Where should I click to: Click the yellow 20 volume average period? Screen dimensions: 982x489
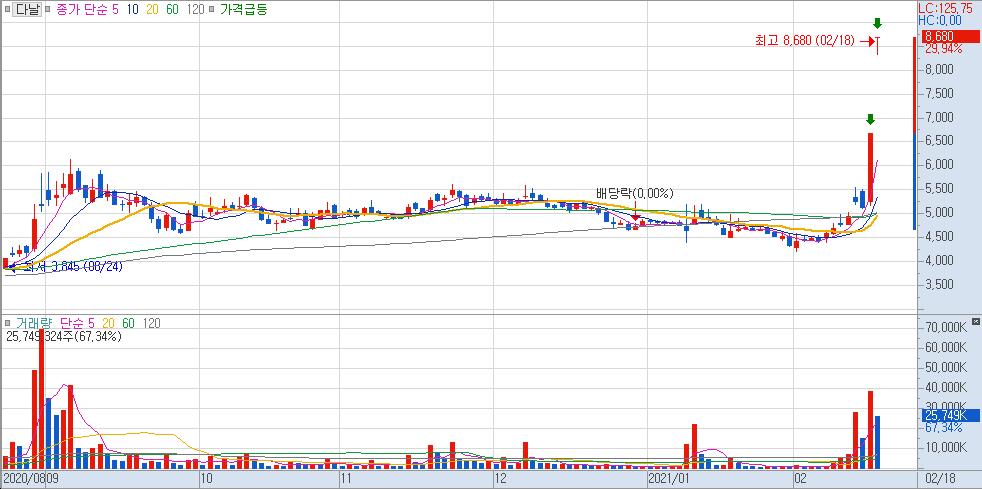pyautogui.click(x=108, y=323)
